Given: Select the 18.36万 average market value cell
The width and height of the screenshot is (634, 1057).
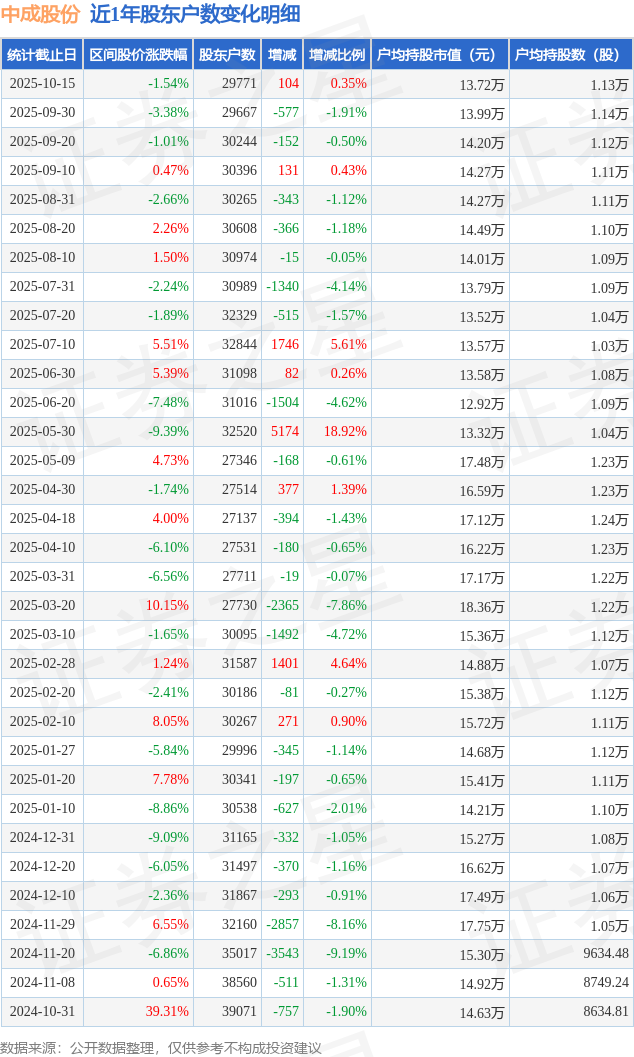Looking at the screenshot, I should coord(482,606).
